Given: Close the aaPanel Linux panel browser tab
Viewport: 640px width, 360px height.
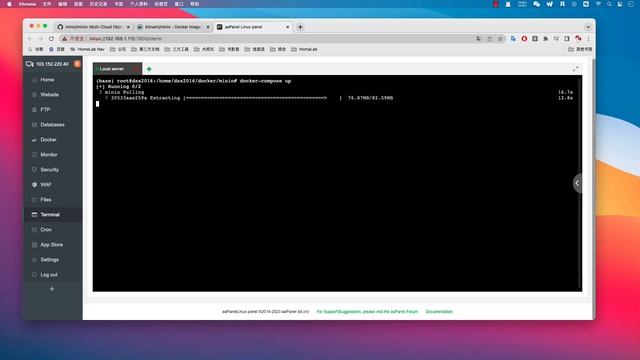Looking at the screenshot, I should coord(287,27).
